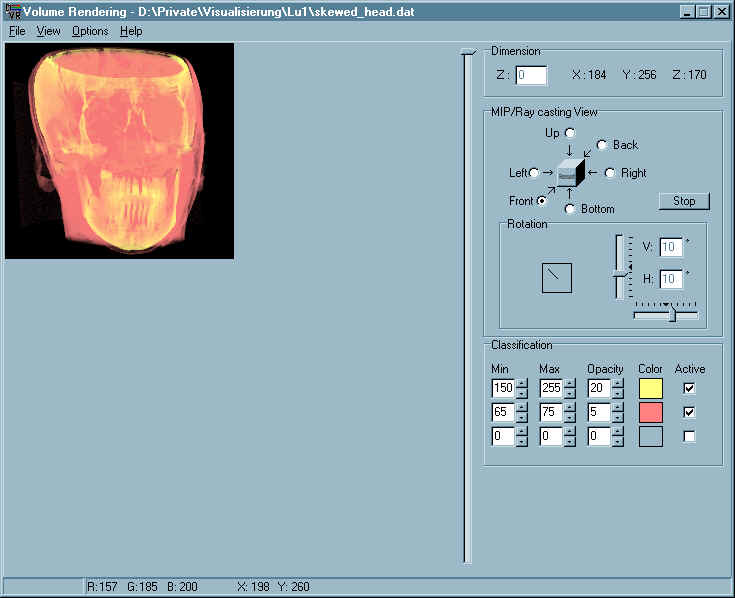Screen dimensions: 735x598
Task: Pick the red classification color swatch
Action: pyautogui.click(x=650, y=412)
